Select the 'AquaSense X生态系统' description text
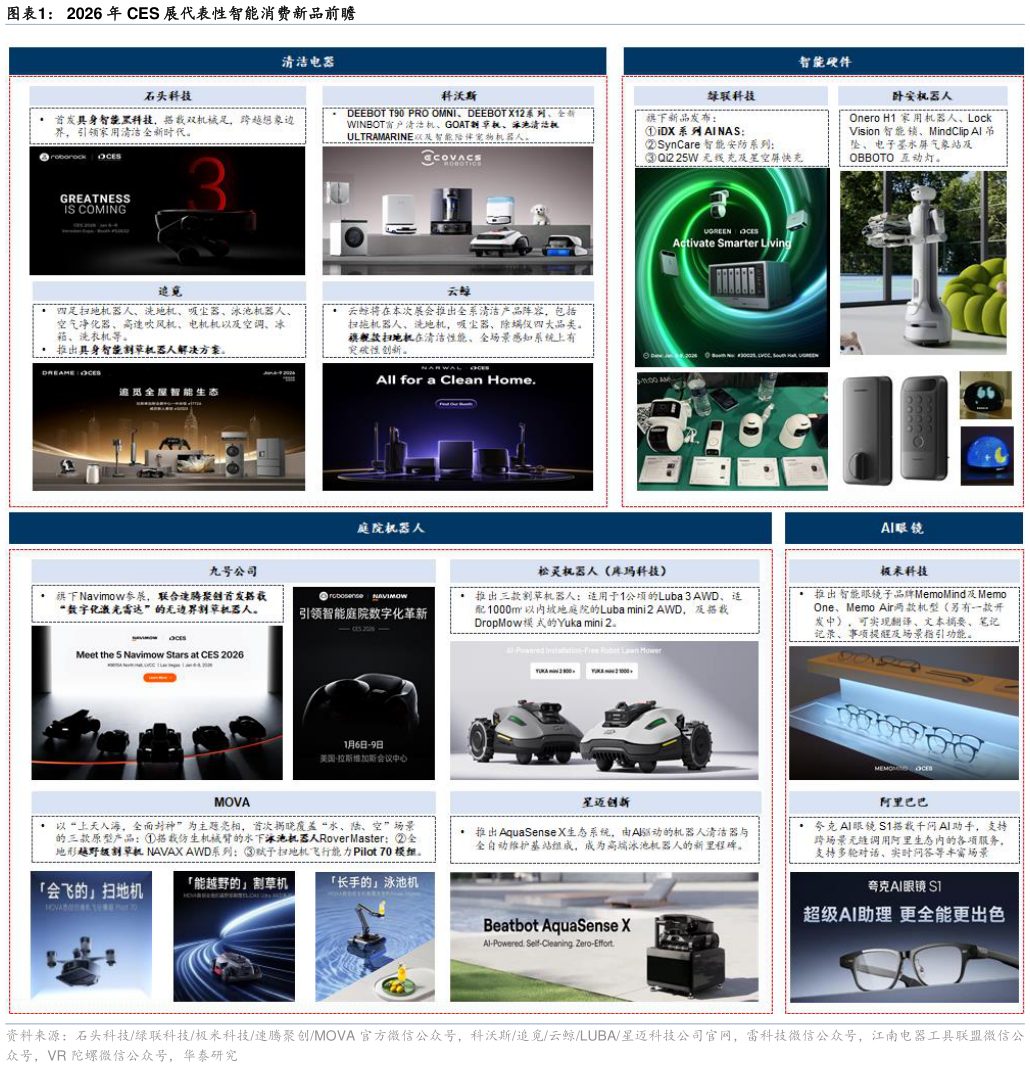This screenshot has height=1068, width=1030. point(604,838)
